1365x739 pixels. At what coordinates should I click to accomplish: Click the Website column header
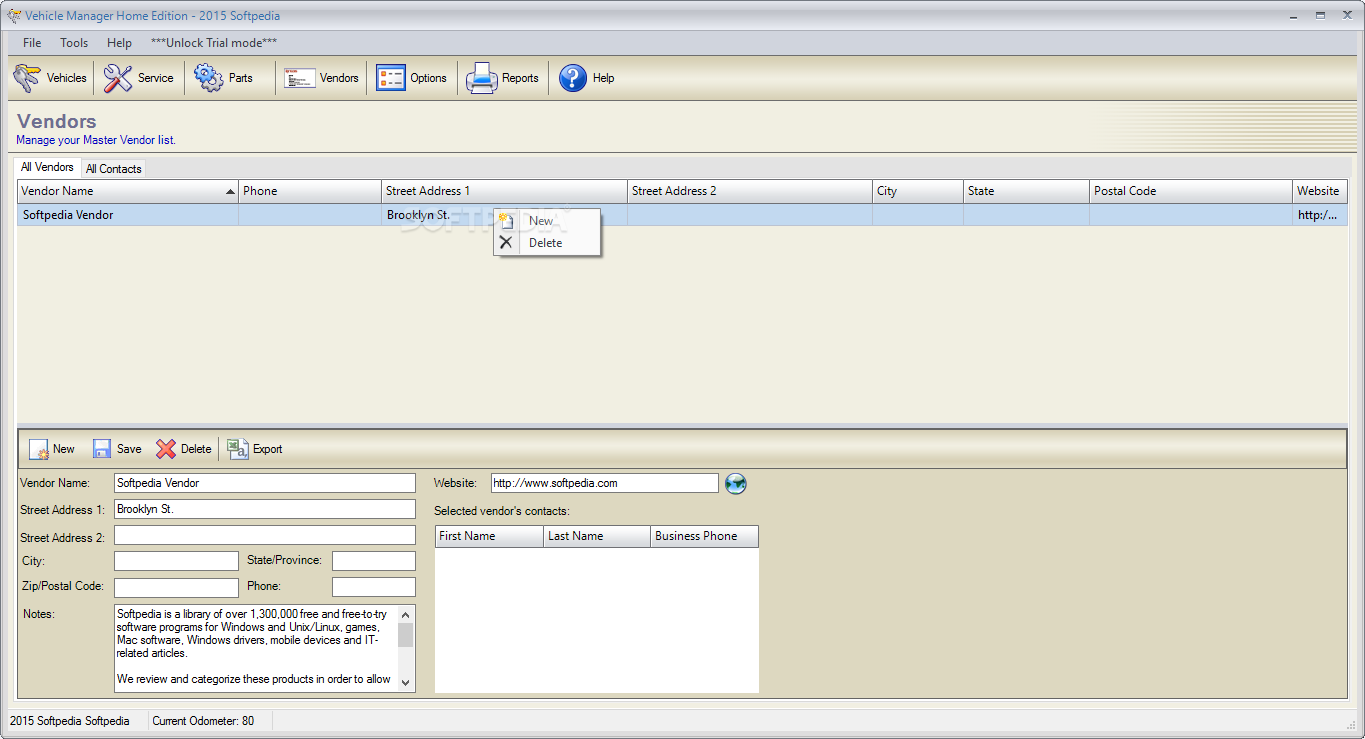(x=1320, y=191)
